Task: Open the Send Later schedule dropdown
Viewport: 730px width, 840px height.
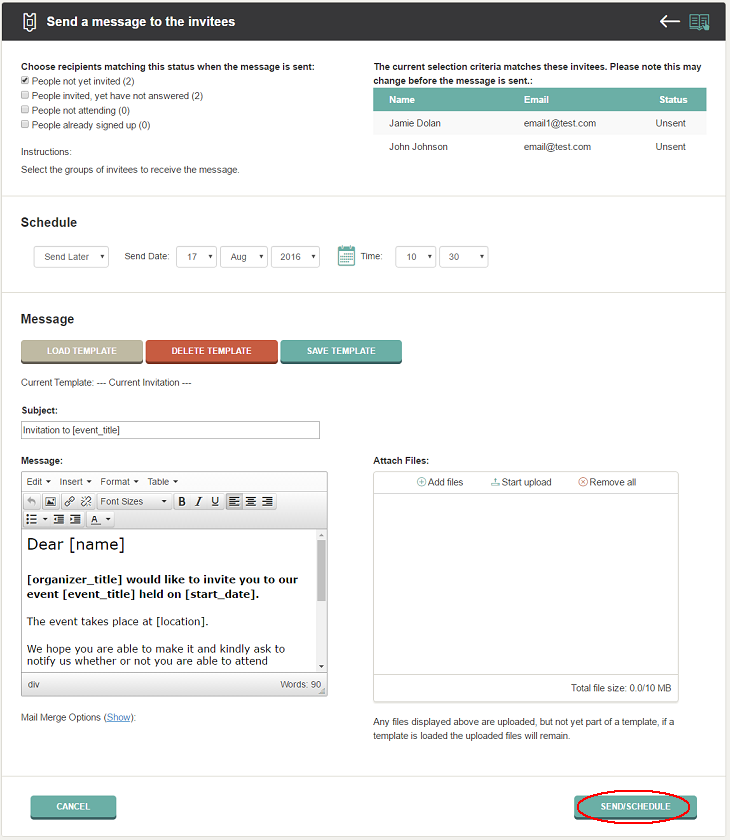Action: tap(71, 257)
